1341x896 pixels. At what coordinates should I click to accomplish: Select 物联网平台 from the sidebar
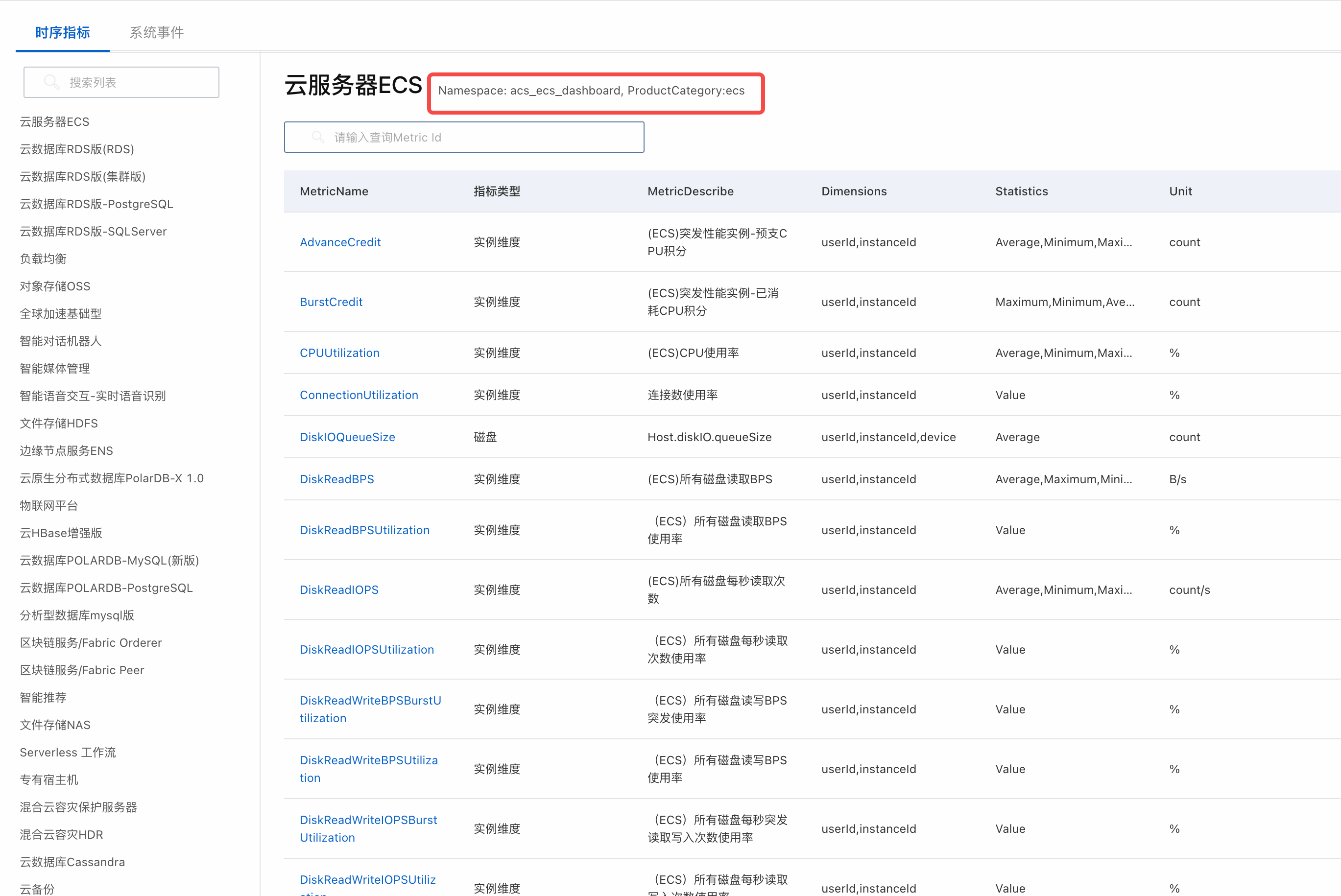[48, 506]
